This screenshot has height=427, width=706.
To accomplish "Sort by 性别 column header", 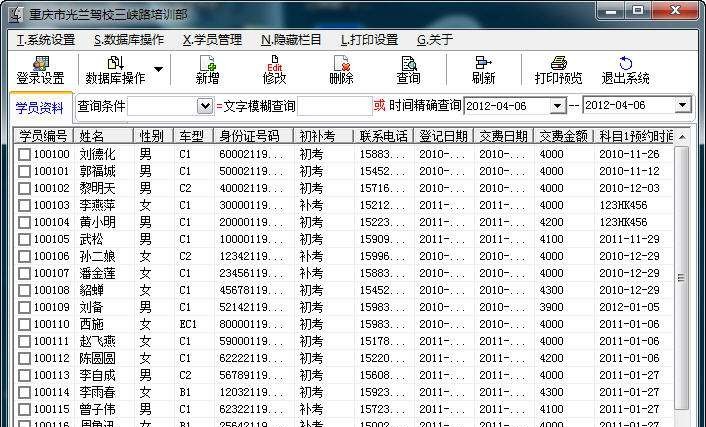I will click(x=153, y=136).
